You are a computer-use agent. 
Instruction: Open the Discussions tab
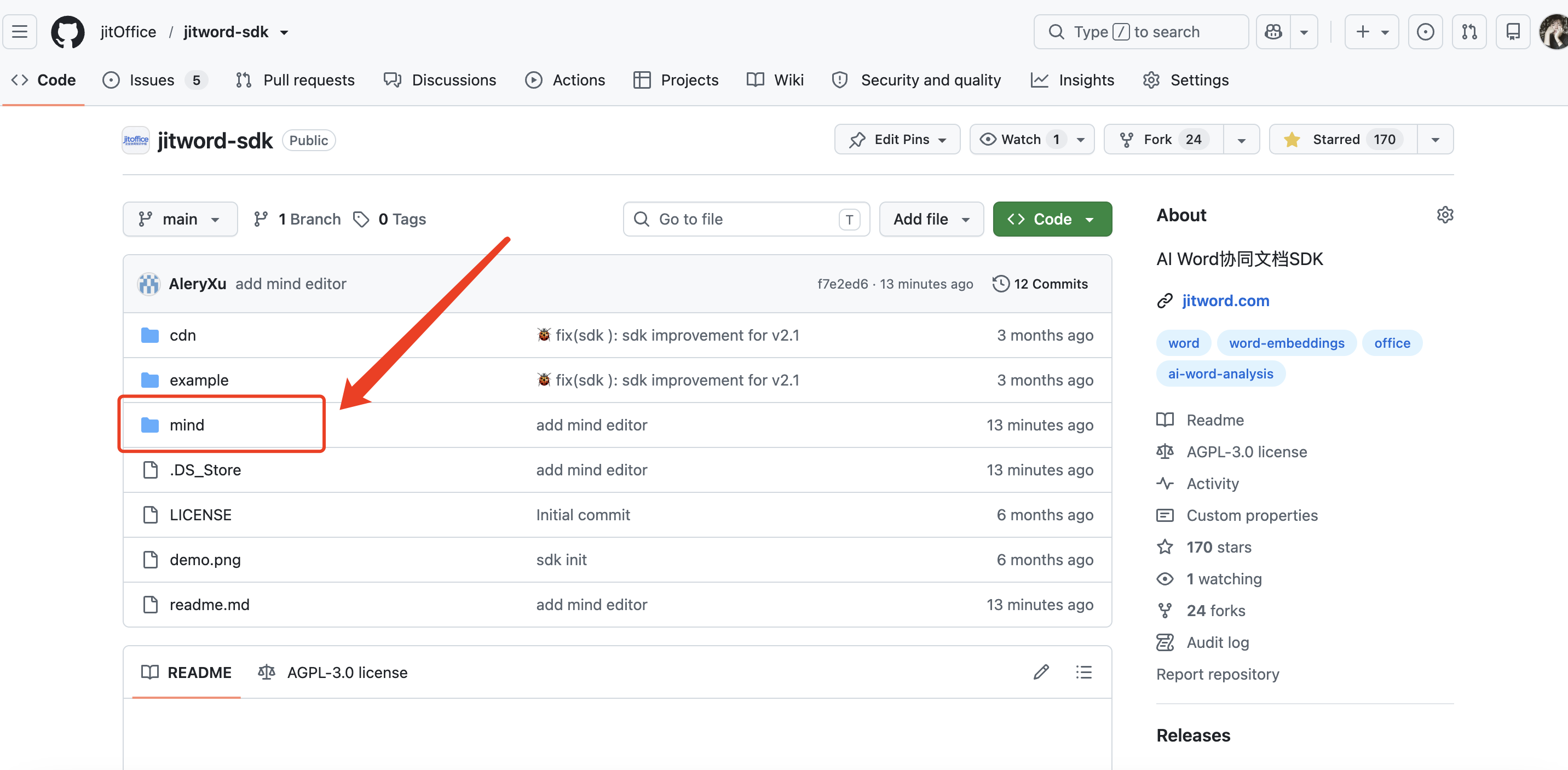pyautogui.click(x=440, y=80)
